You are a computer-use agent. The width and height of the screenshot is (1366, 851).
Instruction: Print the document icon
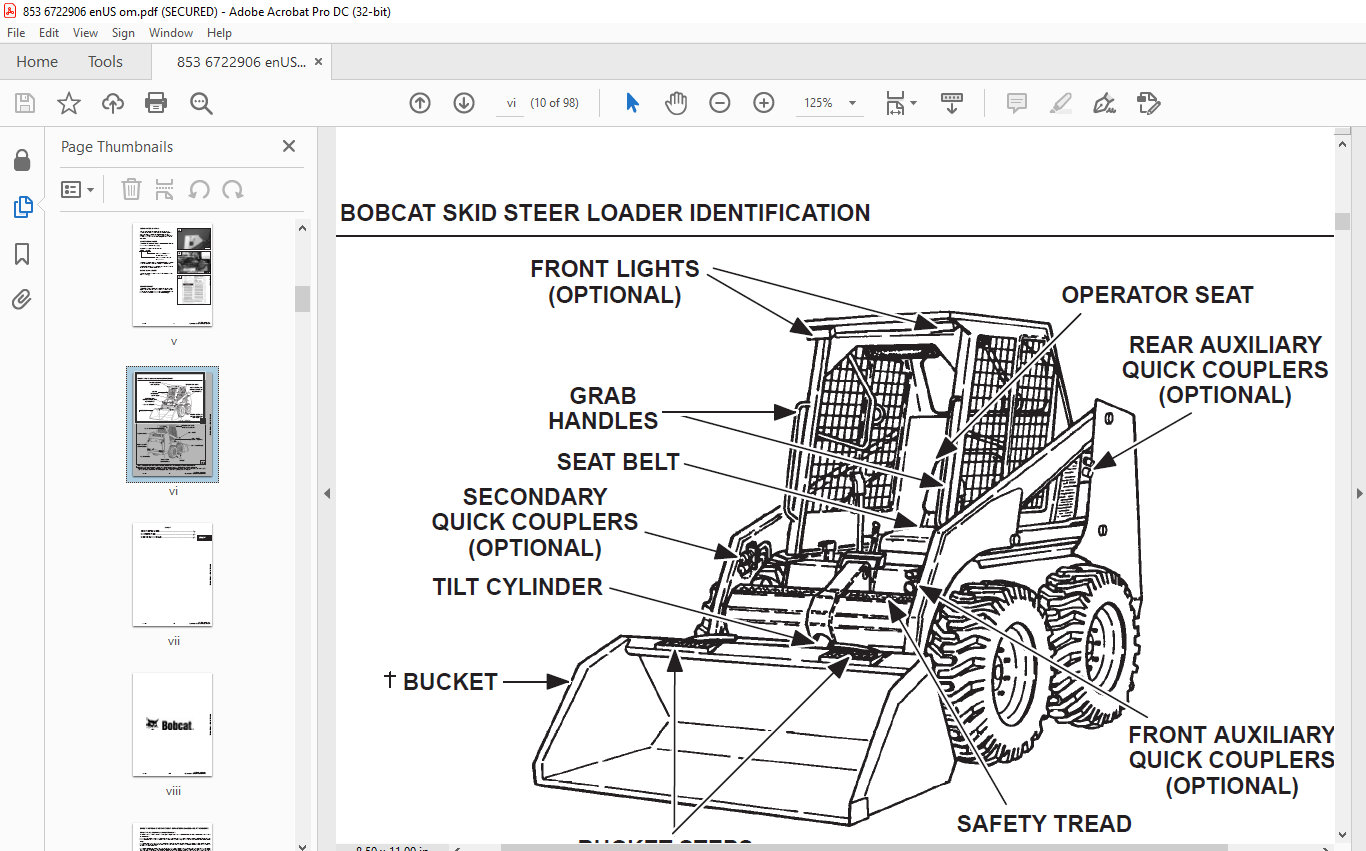[156, 103]
